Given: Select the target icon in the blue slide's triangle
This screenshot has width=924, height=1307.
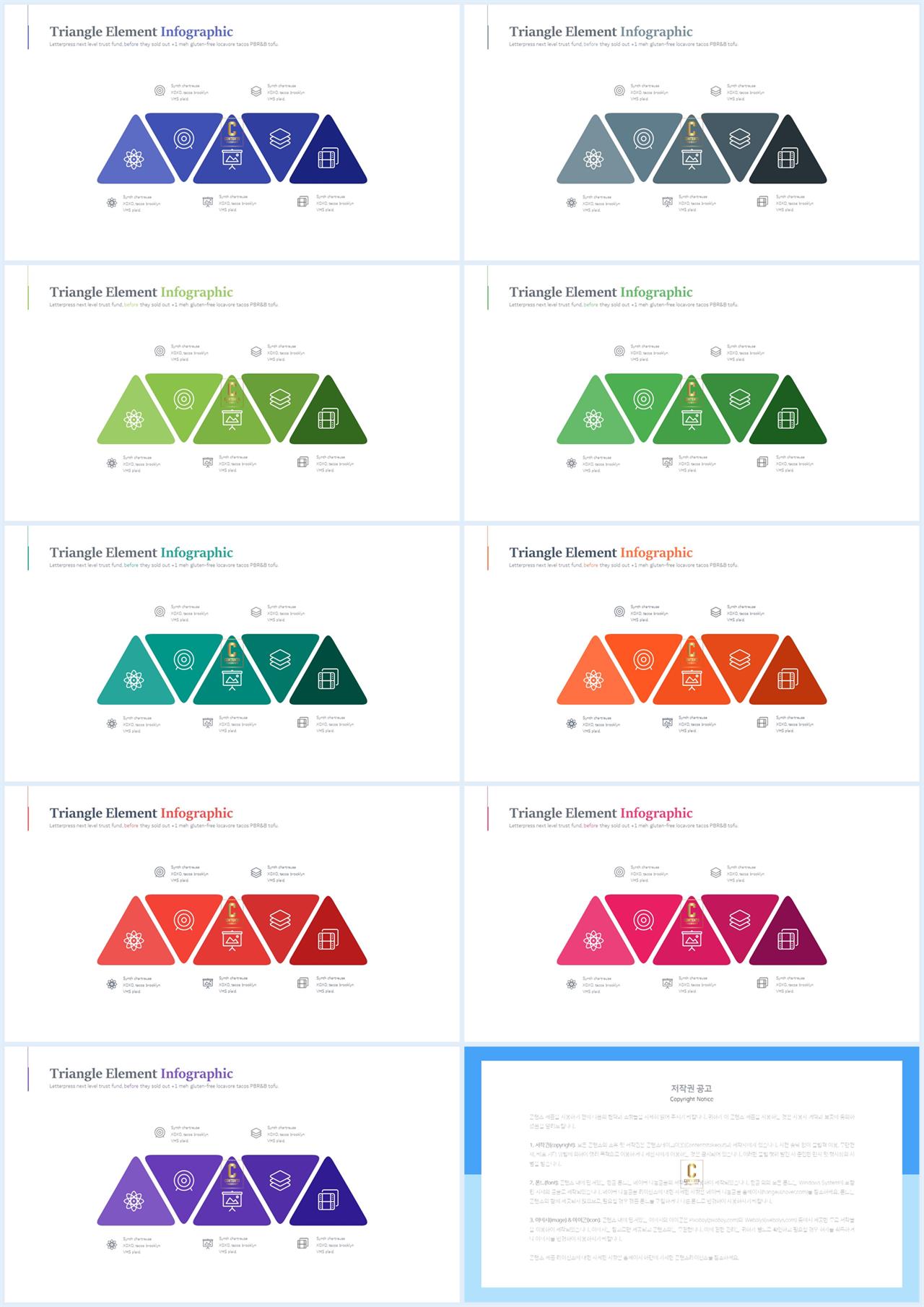Looking at the screenshot, I should [184, 139].
